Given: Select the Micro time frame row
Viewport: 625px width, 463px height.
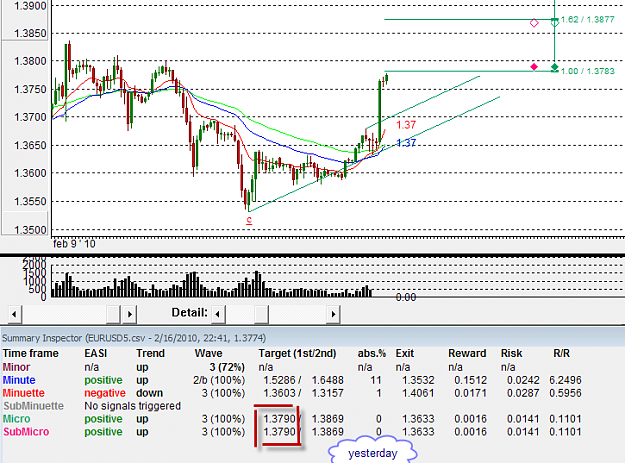Looking at the screenshot, I should point(293,419).
